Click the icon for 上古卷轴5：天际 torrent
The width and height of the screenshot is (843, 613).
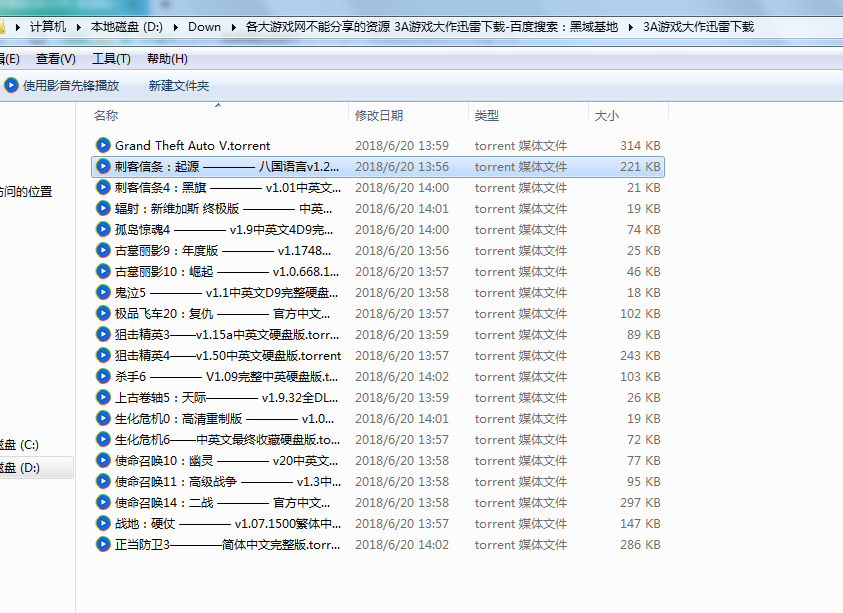click(103, 397)
